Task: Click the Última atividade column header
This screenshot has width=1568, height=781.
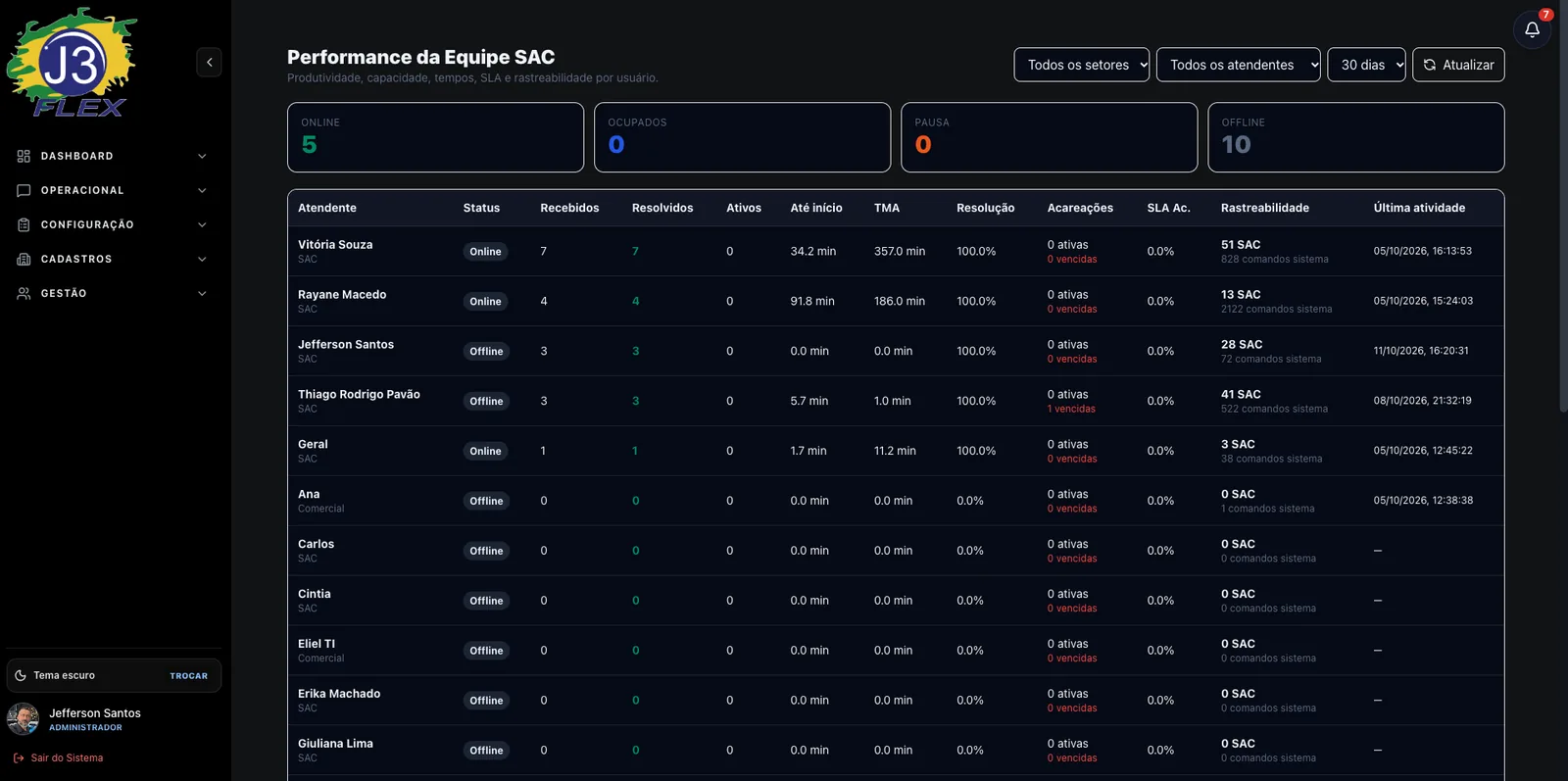Action: click(1419, 208)
